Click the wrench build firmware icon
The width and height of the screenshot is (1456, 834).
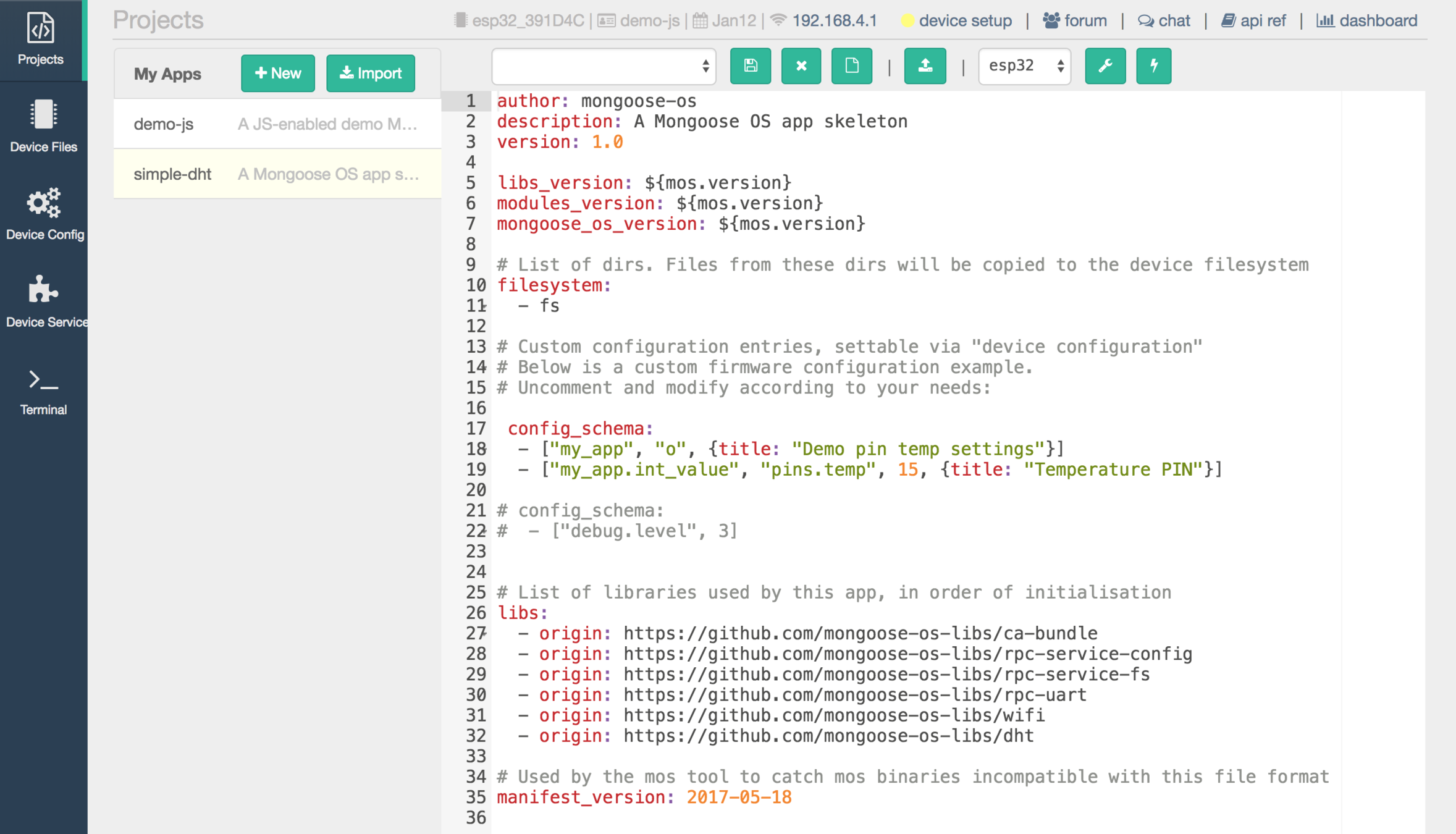pos(1105,65)
